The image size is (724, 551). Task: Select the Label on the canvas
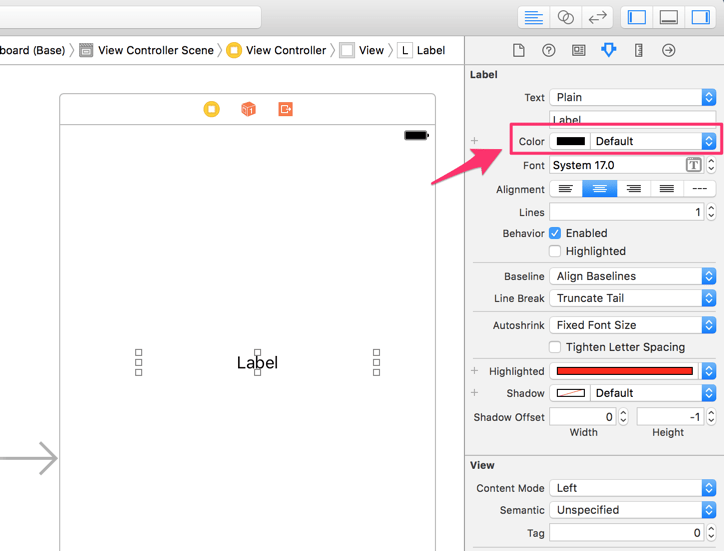coord(257,363)
